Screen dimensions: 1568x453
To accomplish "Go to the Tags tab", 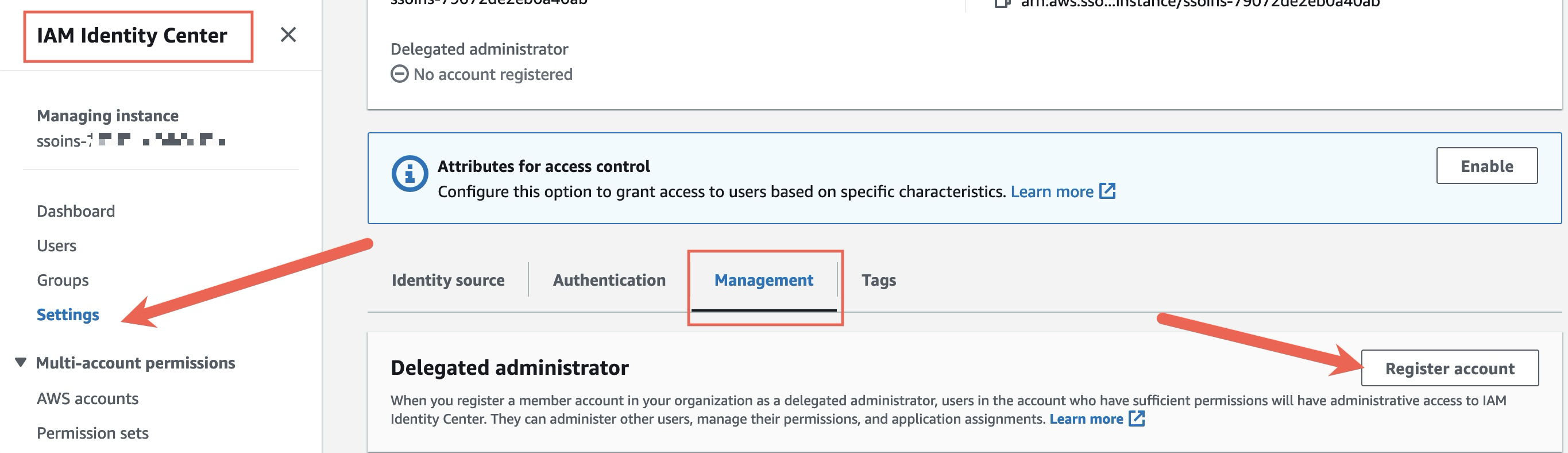I will click(x=878, y=280).
